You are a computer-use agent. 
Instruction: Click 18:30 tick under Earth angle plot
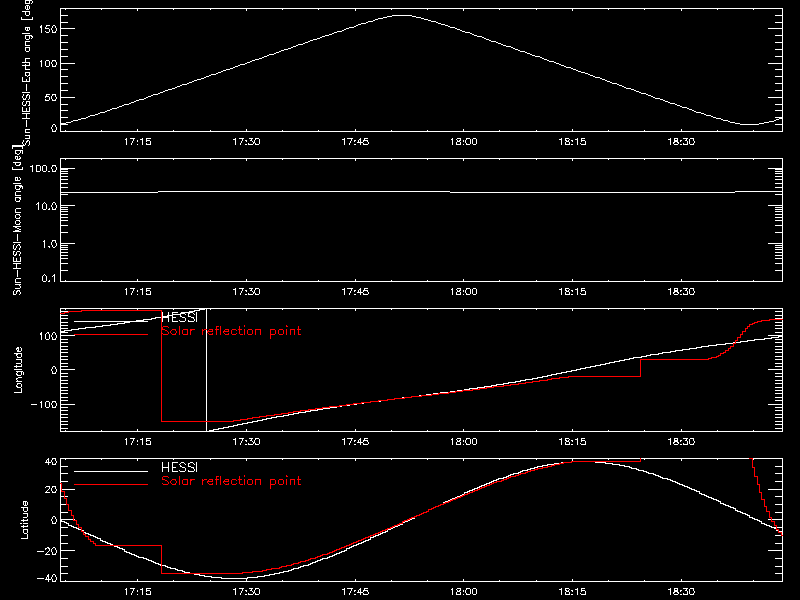(x=681, y=142)
